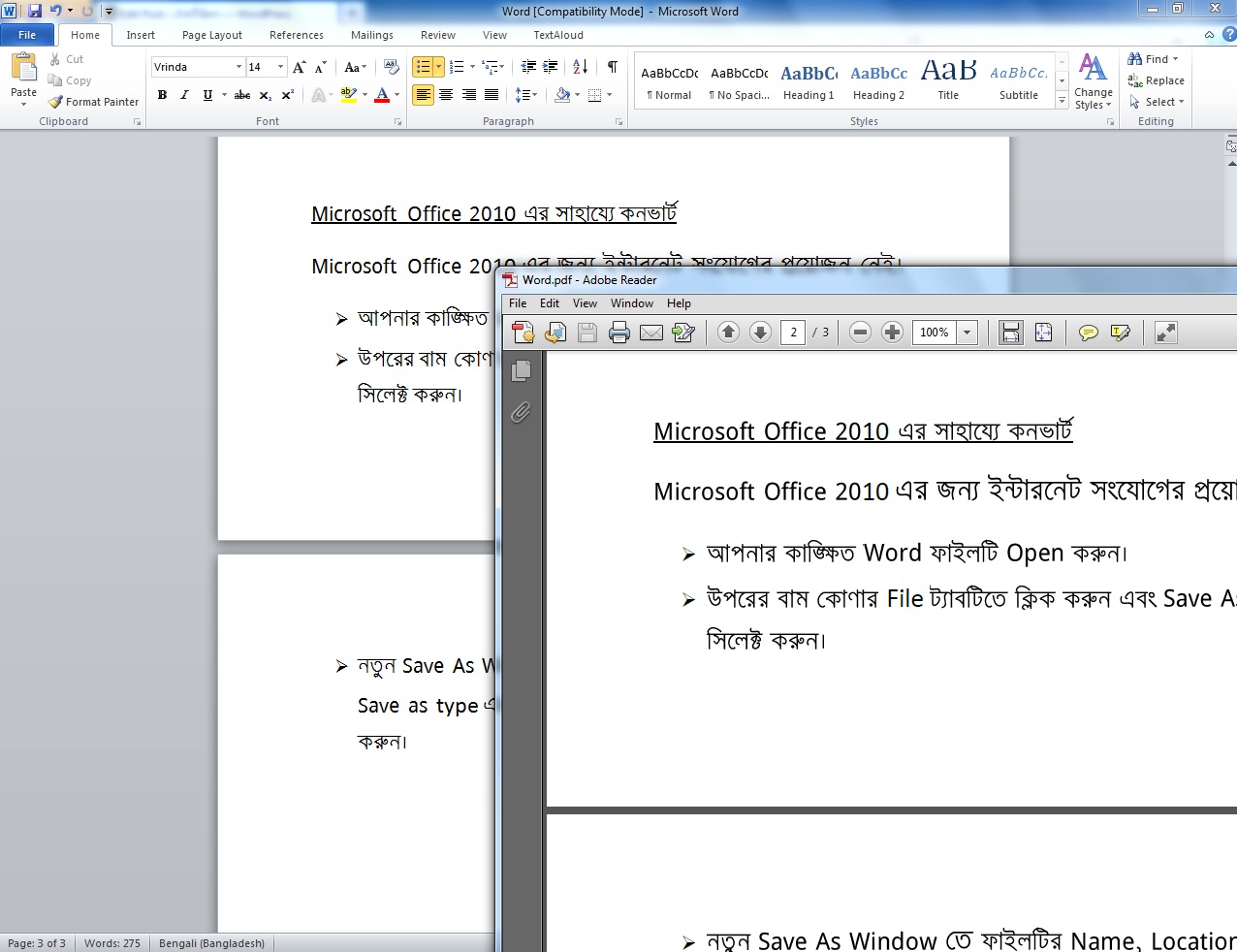The height and width of the screenshot is (952, 1237).
Task: Click the page number field in Adobe Reader
Action: [x=793, y=333]
